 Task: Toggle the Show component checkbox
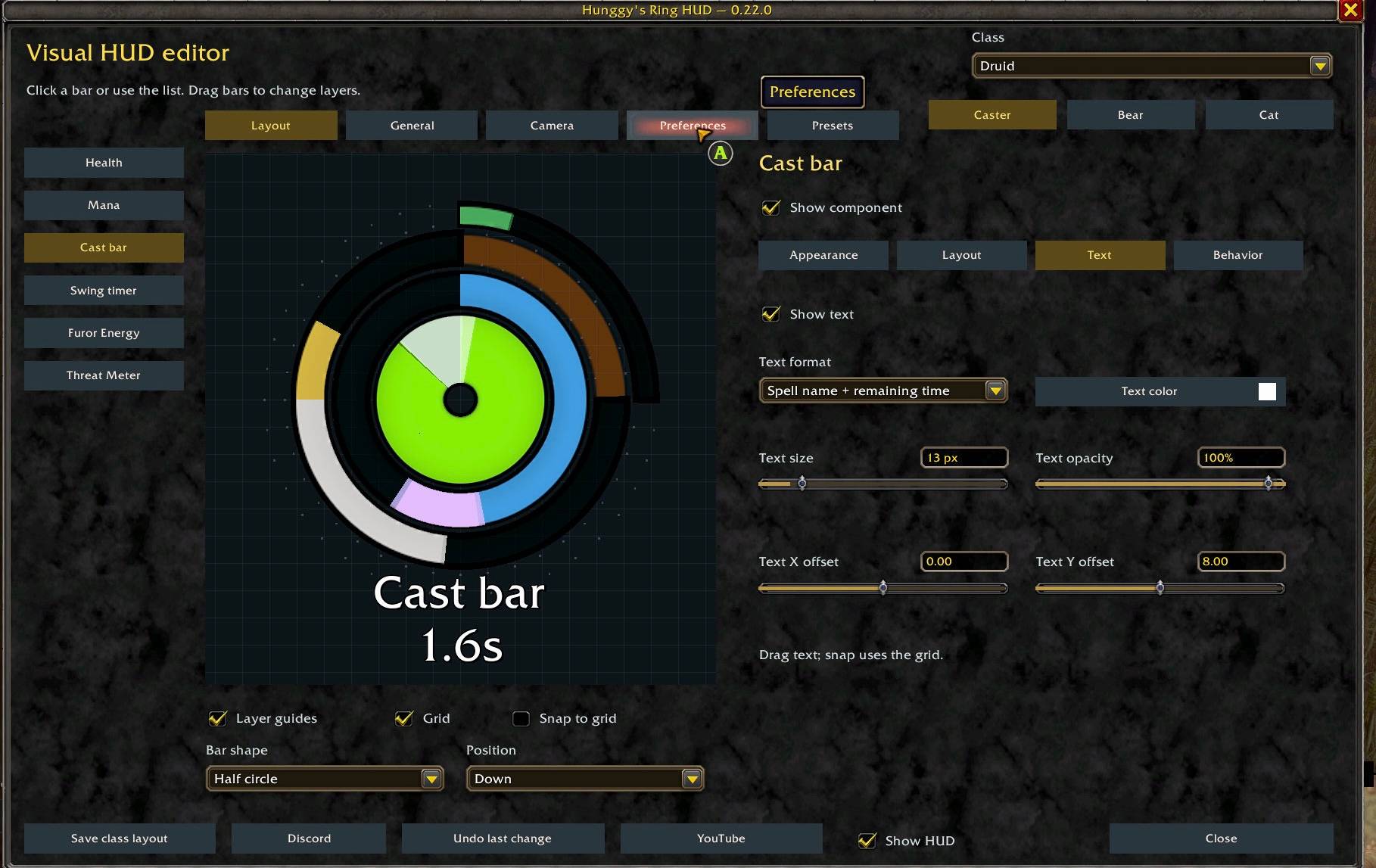pos(770,207)
